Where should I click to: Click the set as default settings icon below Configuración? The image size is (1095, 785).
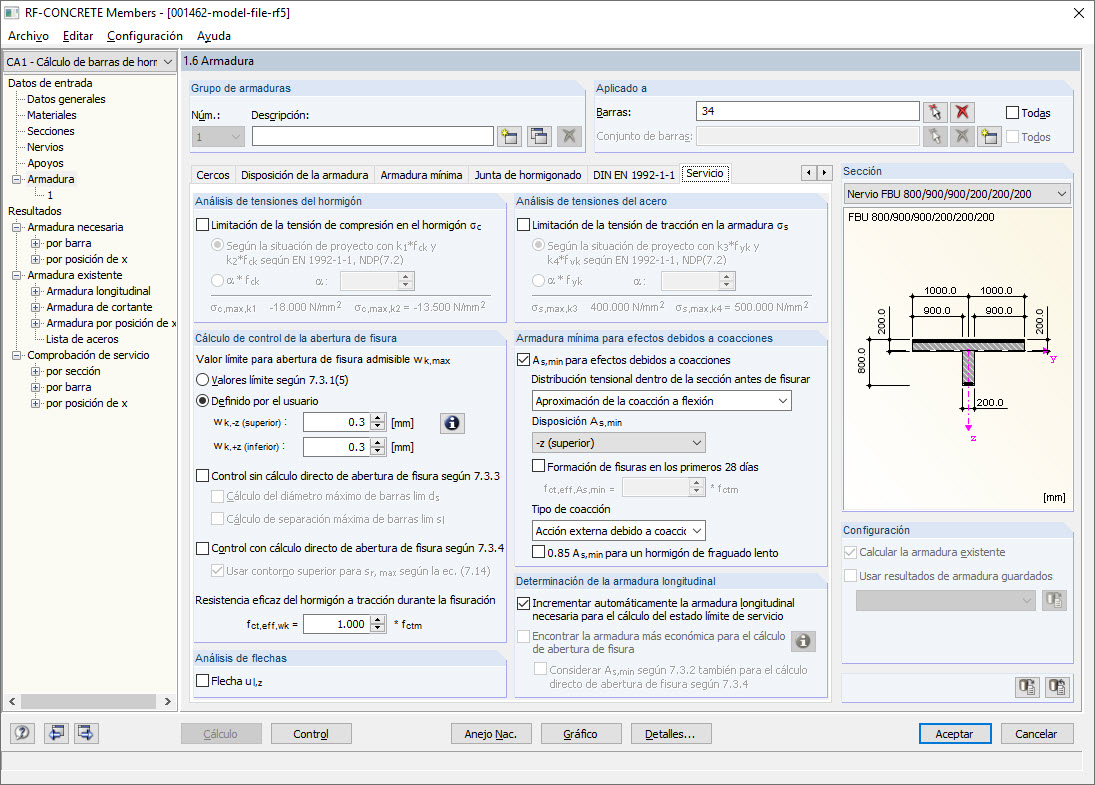(x=1027, y=687)
